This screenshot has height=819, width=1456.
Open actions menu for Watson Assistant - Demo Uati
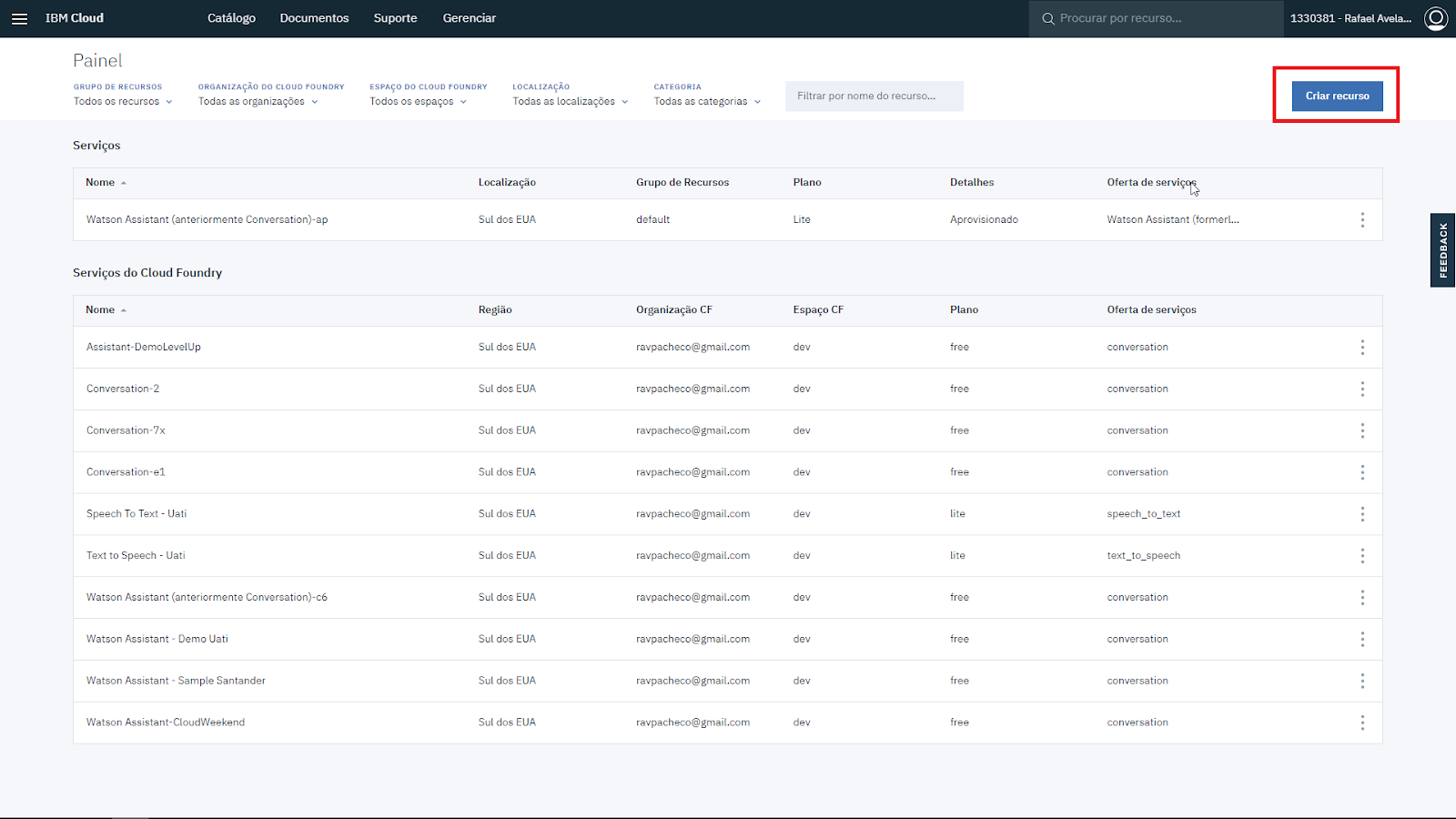(1362, 640)
